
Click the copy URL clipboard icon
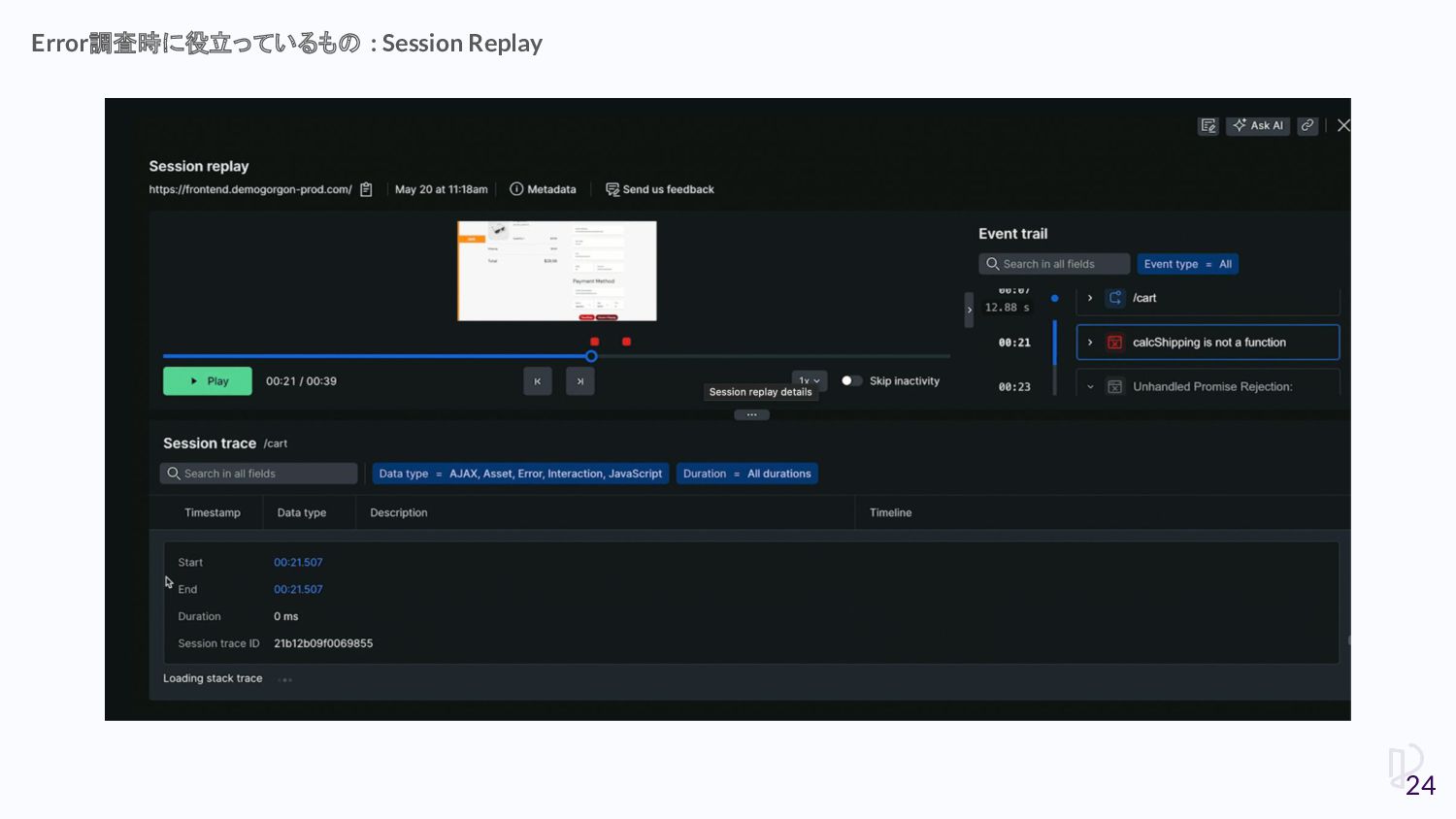pos(366,190)
